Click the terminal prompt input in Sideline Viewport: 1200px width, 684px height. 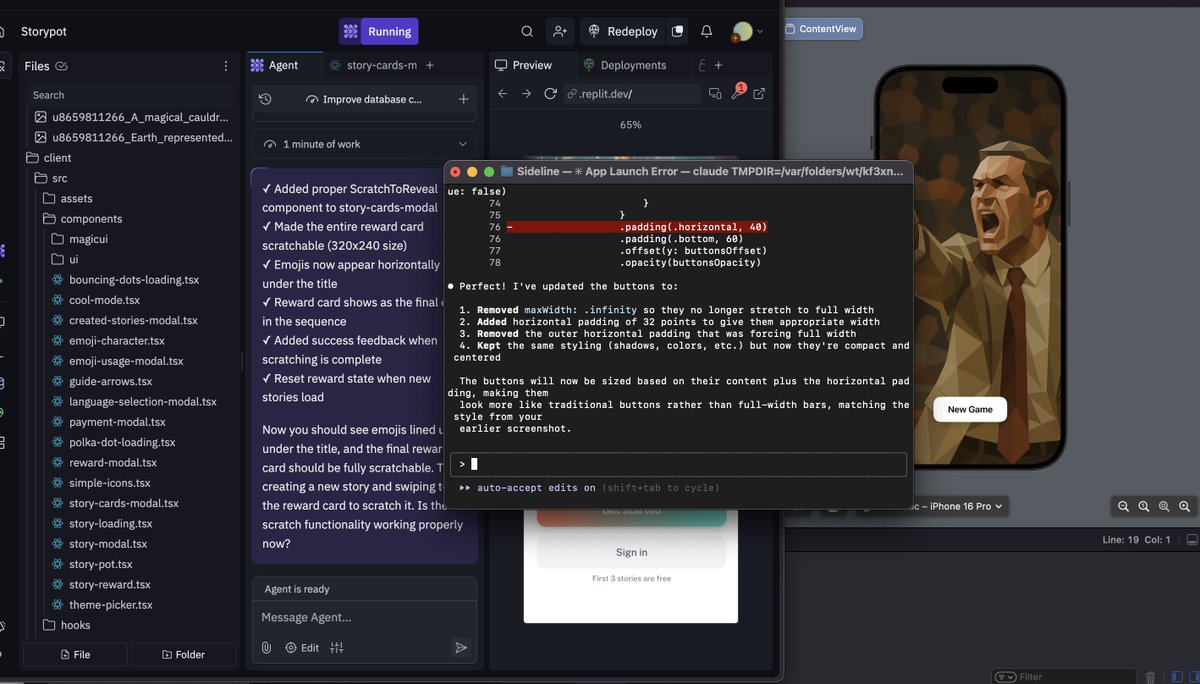point(678,464)
